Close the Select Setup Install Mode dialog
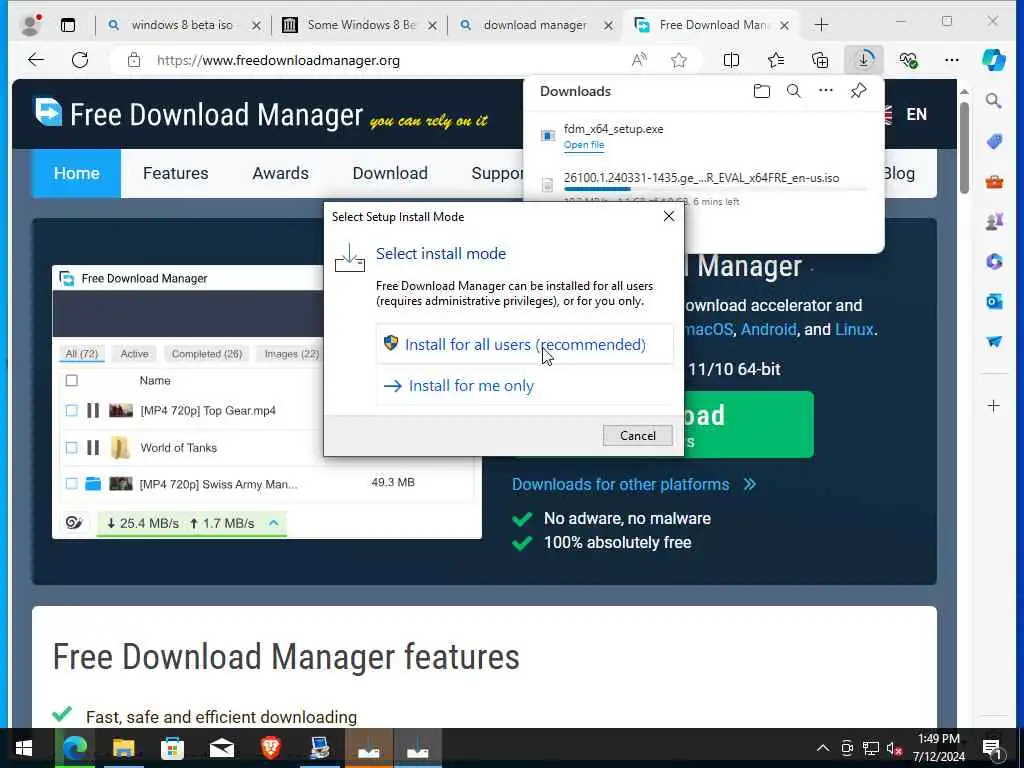1024x768 pixels. tap(669, 216)
